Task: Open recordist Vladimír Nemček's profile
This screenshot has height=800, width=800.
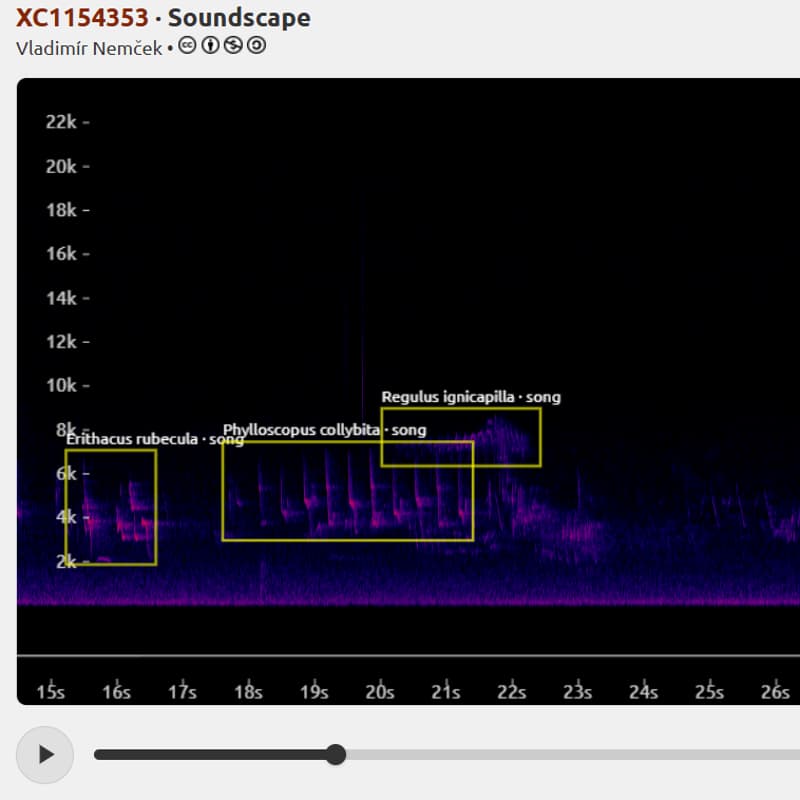Action: point(89,48)
